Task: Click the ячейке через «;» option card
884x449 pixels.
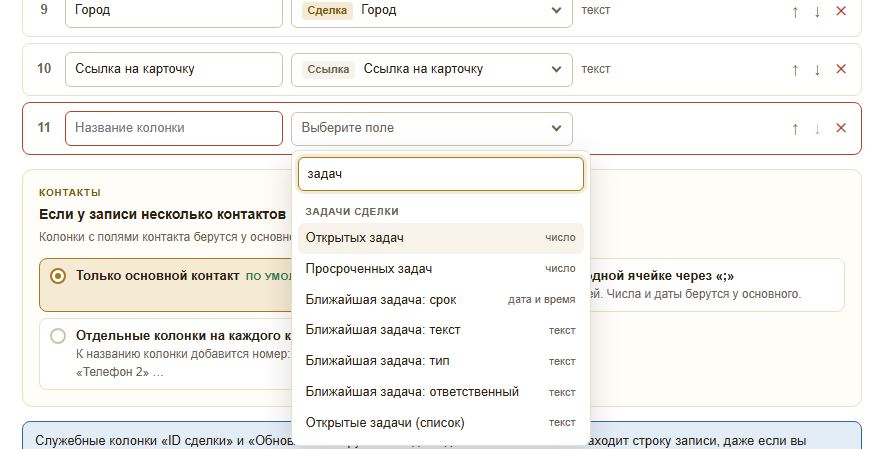Action: coord(716,285)
